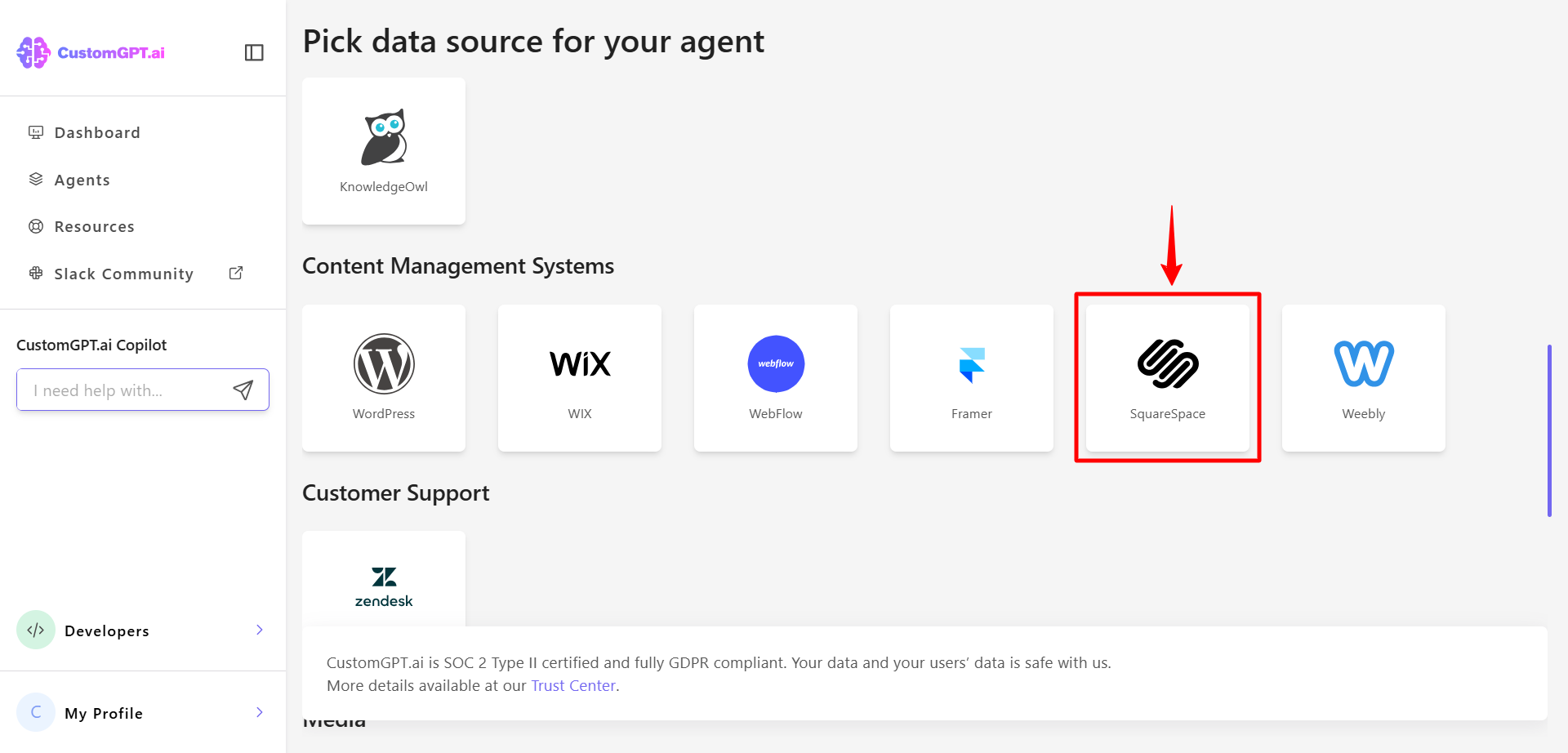Viewport: 1568px width, 753px height.
Task: Open the Resources menu item
Action: click(x=95, y=226)
